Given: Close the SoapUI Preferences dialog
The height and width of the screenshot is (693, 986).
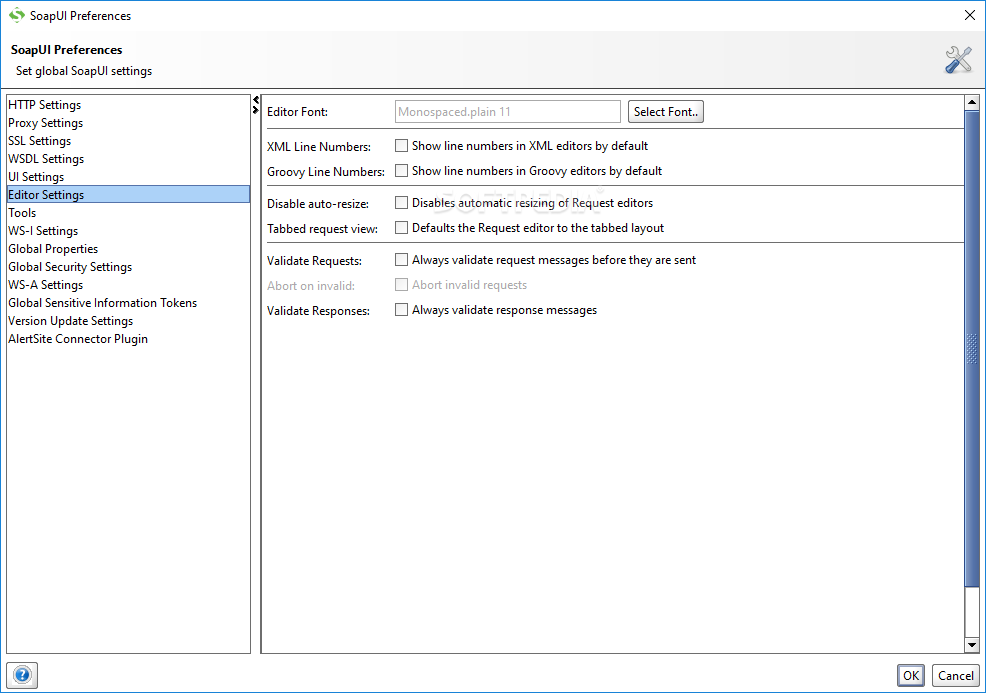Looking at the screenshot, I should pyautogui.click(x=970, y=15).
